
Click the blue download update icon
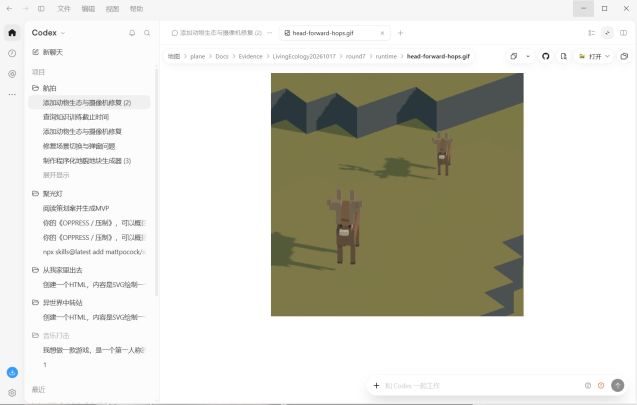pos(12,372)
